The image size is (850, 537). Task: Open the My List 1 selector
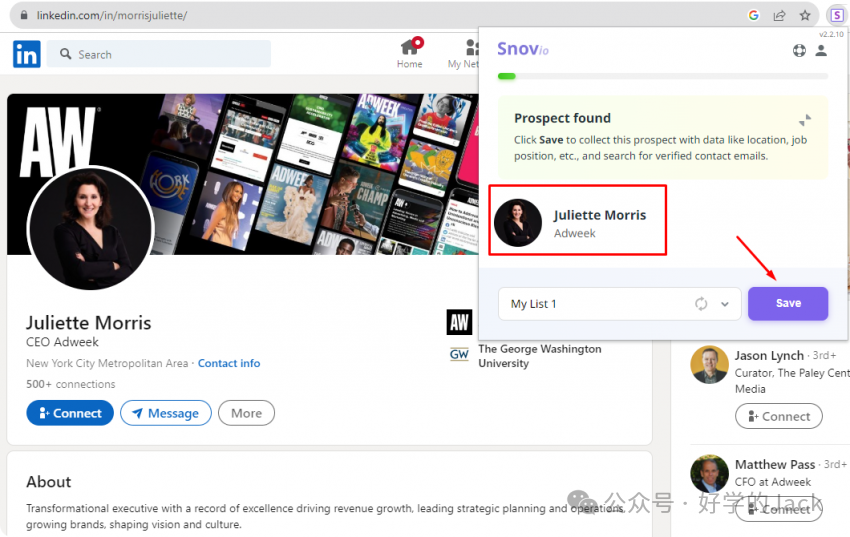[x=620, y=304]
